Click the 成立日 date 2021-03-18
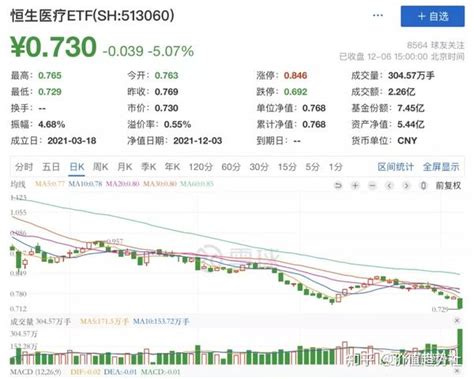The height and width of the screenshot is (379, 474). click(x=72, y=141)
